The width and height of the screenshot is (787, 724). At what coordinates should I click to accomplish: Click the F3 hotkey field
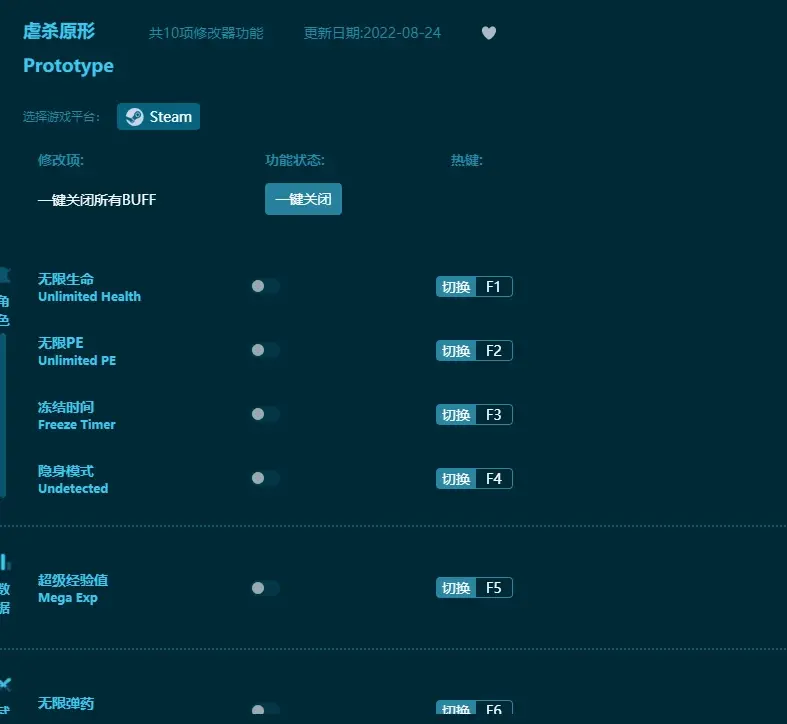point(494,415)
